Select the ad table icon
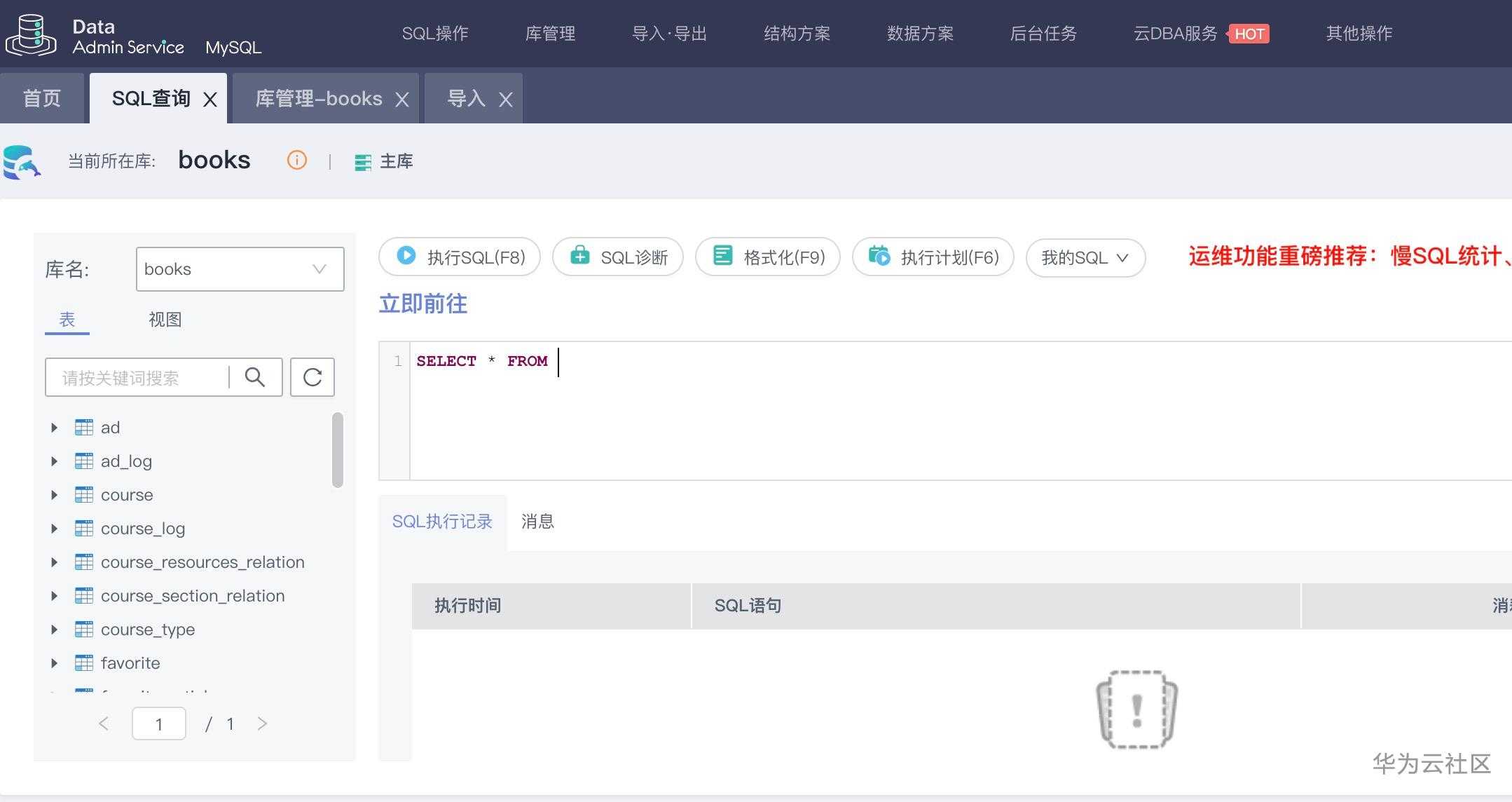The height and width of the screenshot is (802, 1512). (x=84, y=427)
